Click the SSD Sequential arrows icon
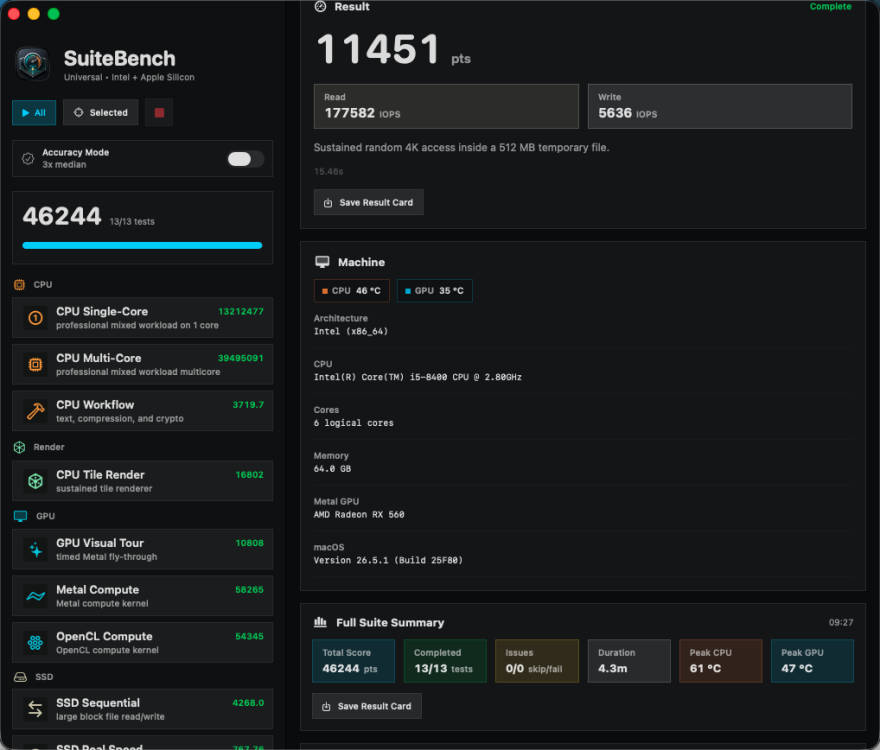Screen dimensions: 880x750 35,710
